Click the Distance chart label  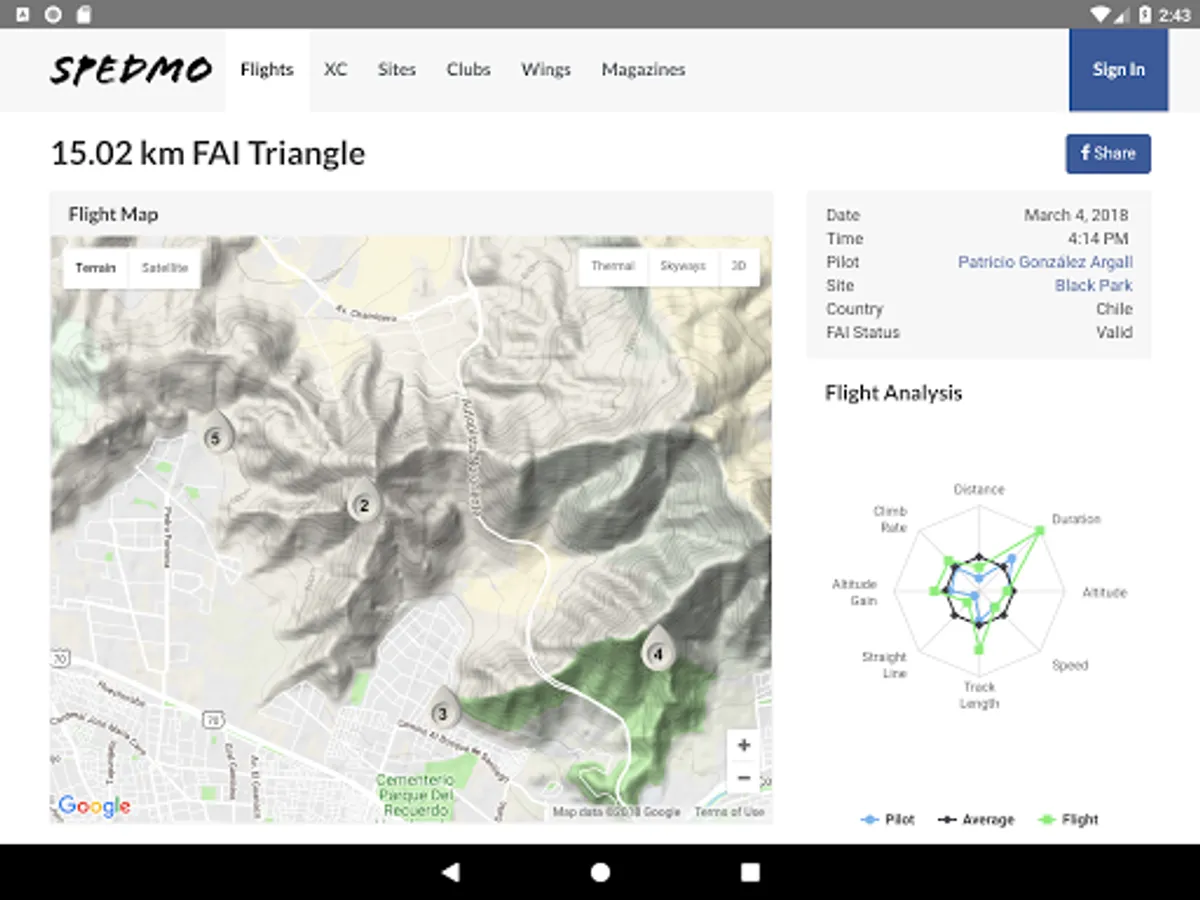[x=979, y=489]
